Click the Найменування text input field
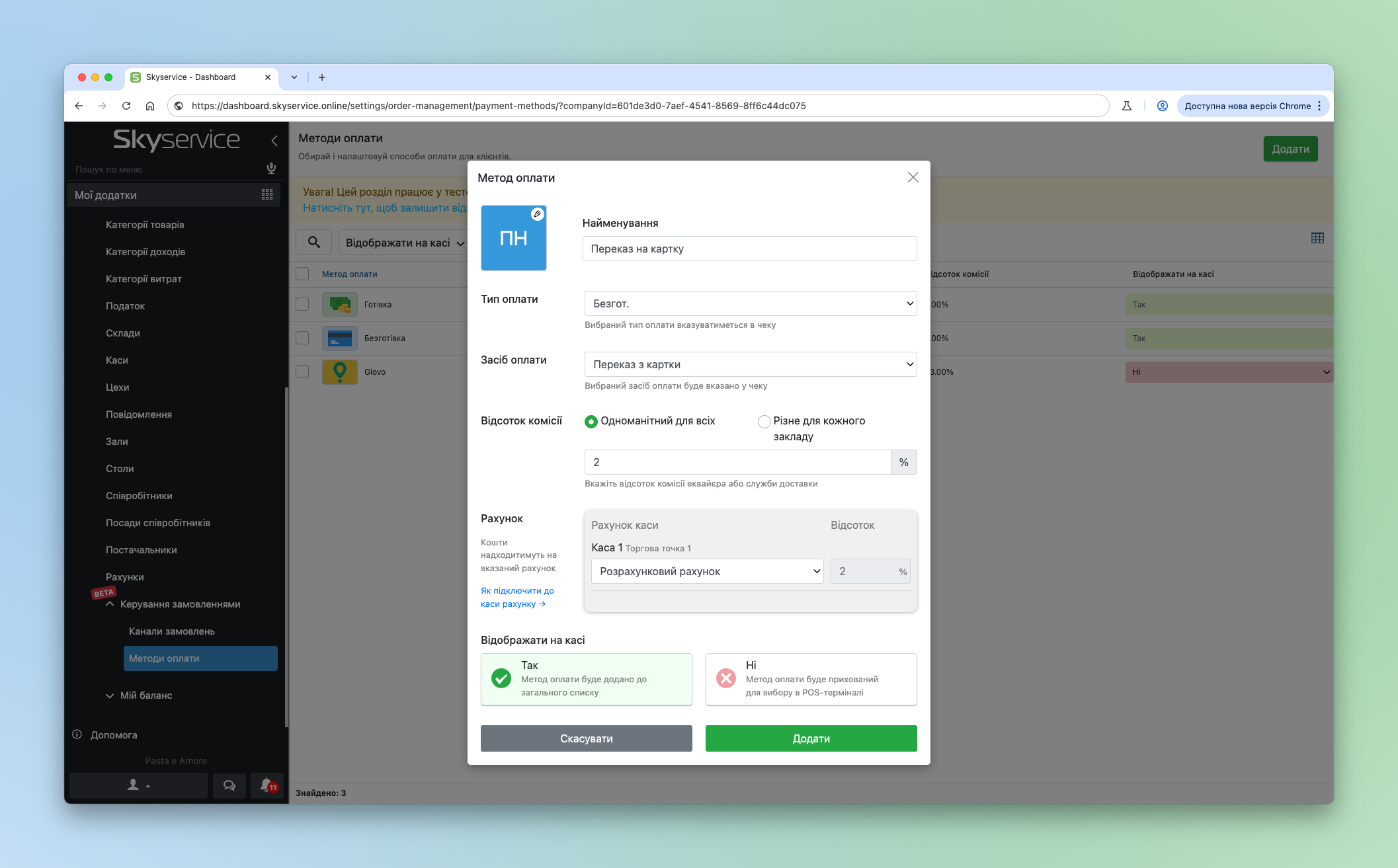The image size is (1398, 868). pos(749,249)
